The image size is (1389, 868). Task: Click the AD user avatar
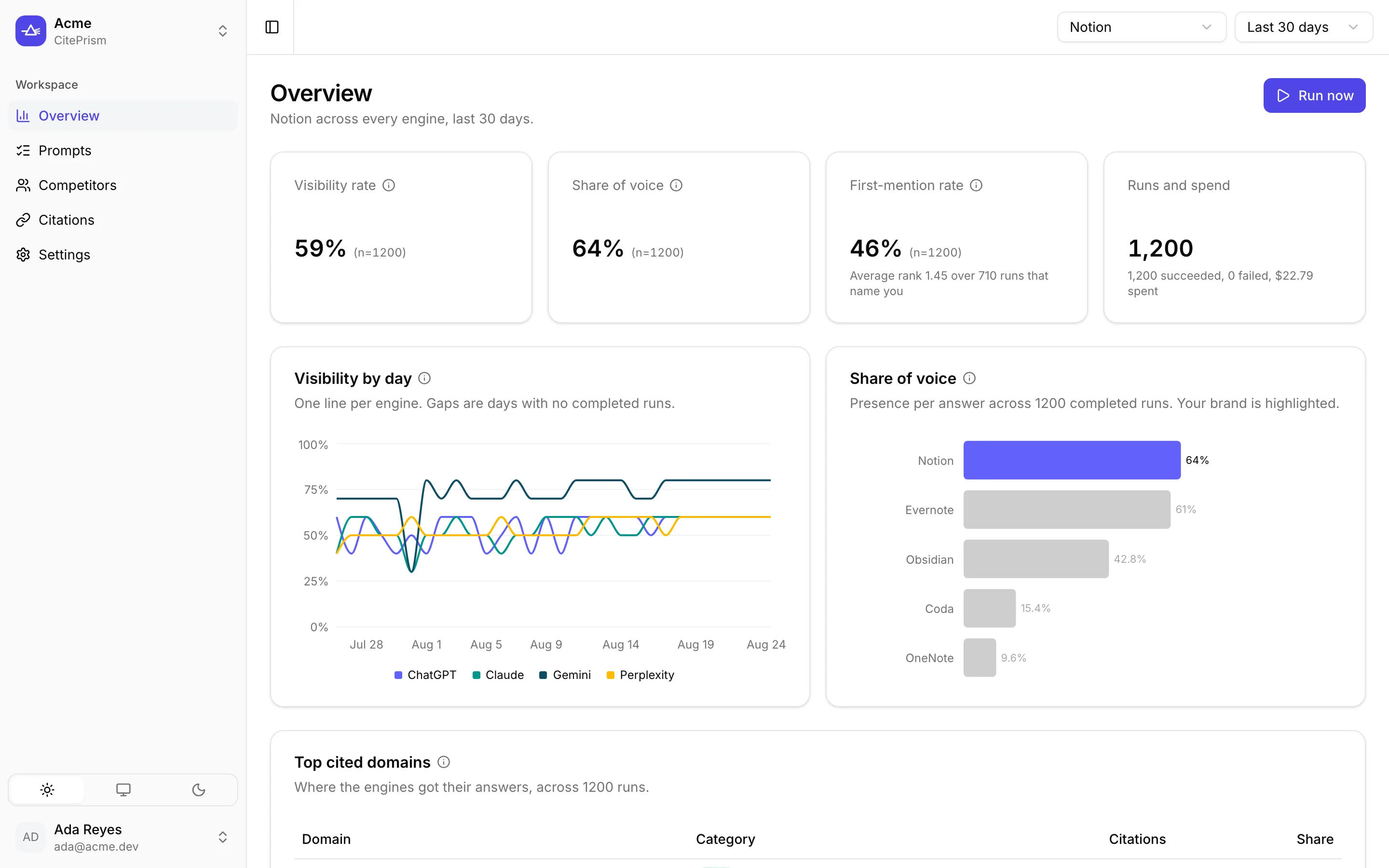(30, 837)
